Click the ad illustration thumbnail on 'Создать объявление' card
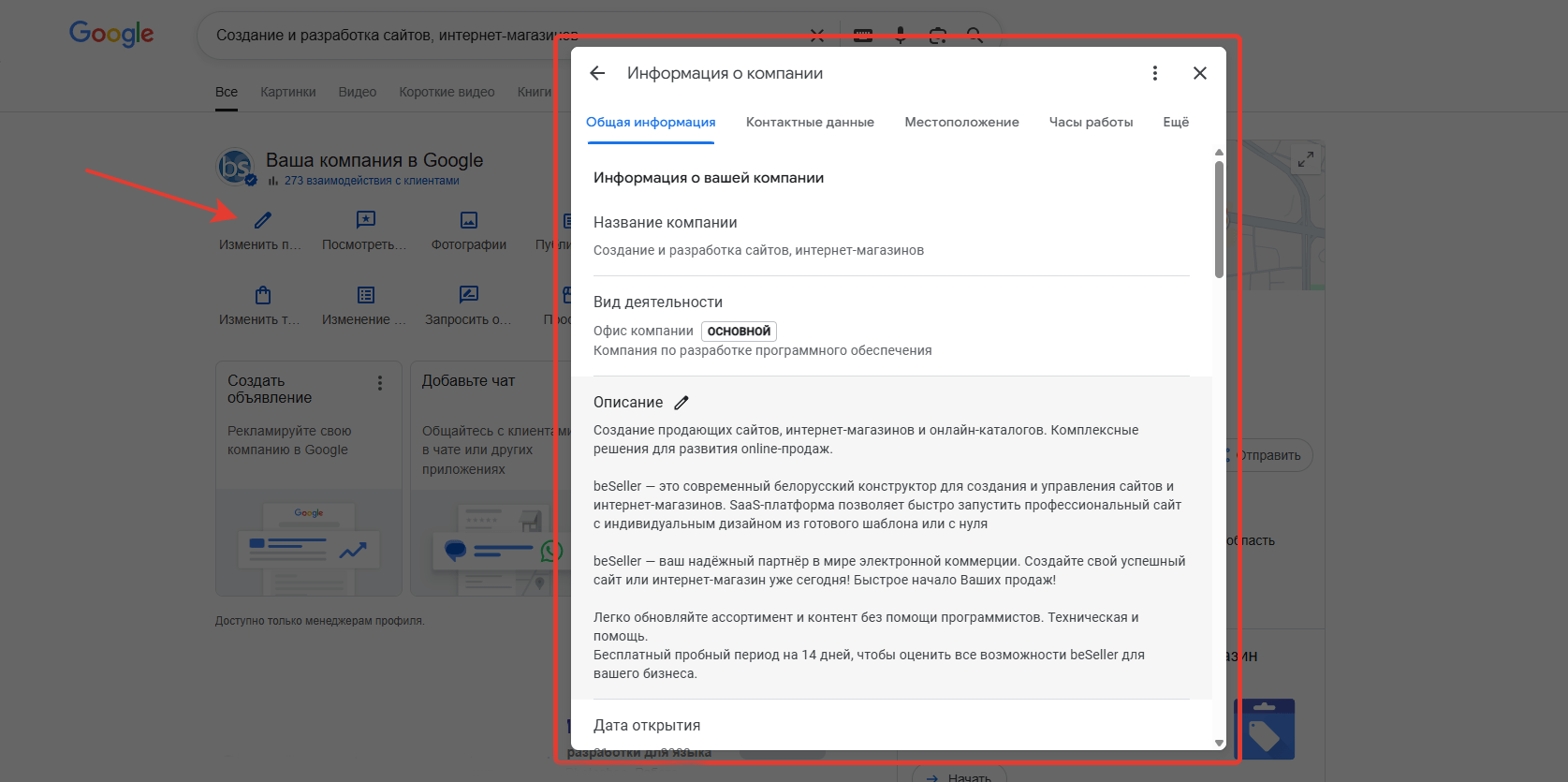 (x=309, y=542)
